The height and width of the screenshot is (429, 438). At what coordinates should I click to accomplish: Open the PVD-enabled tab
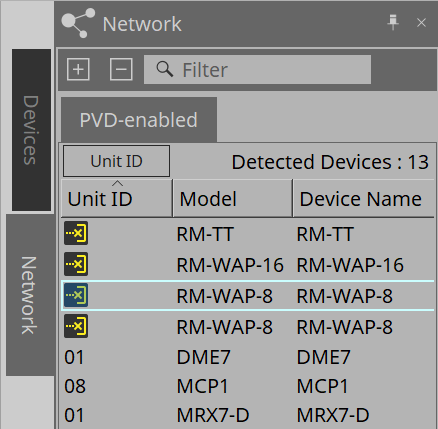[139, 120]
